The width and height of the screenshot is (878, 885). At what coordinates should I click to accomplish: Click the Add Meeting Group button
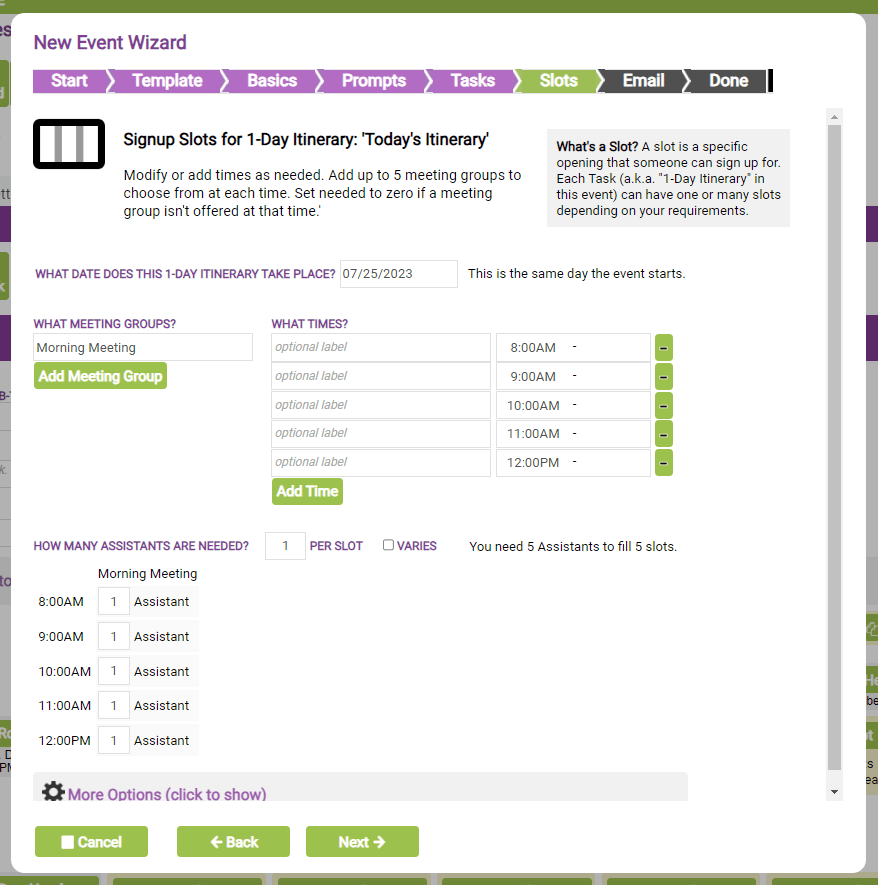pos(100,377)
